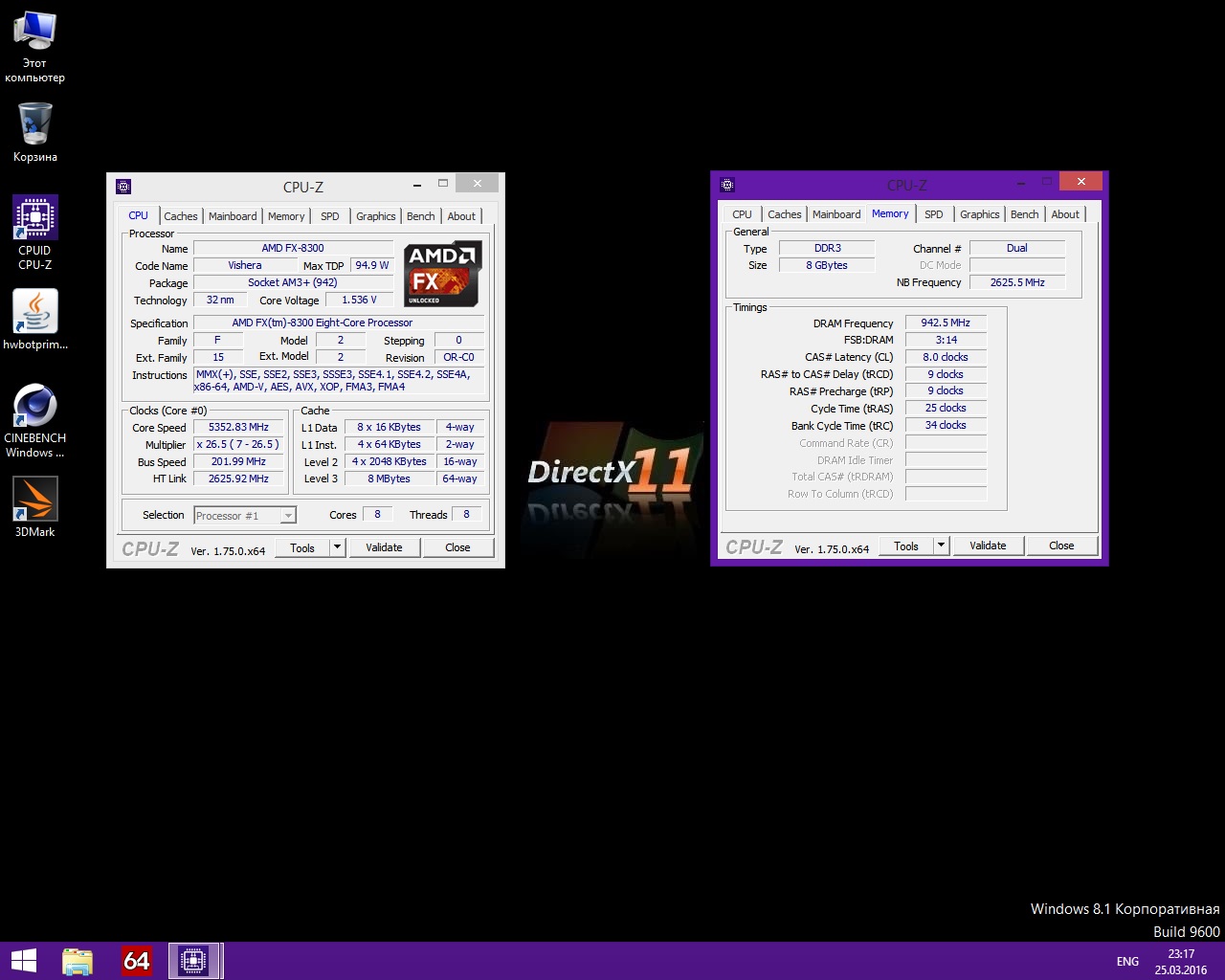Click the Bus Speed value '201.99 MHz'
The image size is (1225, 980).
click(x=238, y=461)
